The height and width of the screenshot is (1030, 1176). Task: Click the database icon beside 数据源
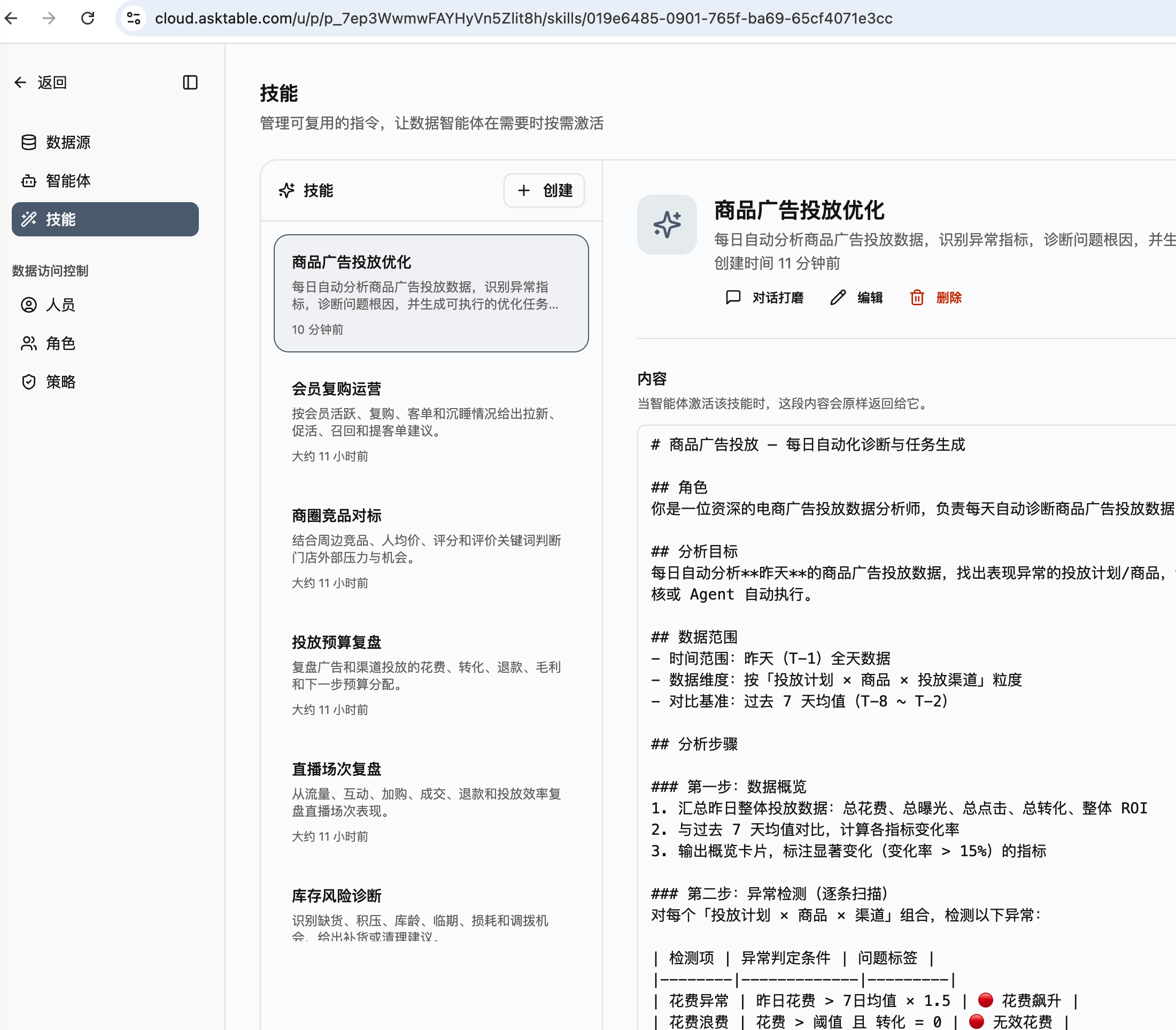tap(29, 142)
